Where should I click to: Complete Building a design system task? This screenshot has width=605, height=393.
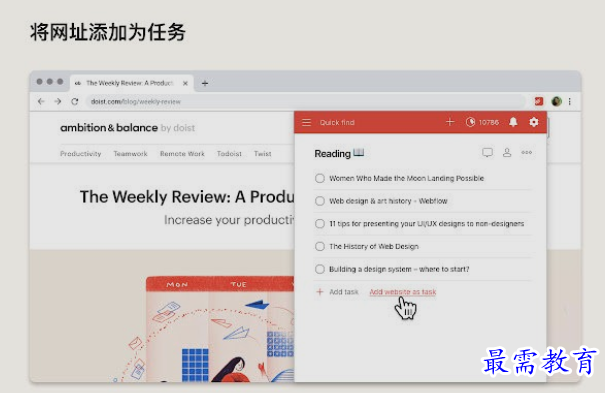319,269
